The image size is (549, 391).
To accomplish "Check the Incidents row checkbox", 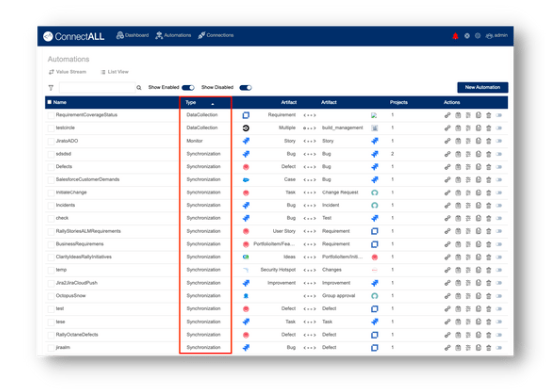I will (51, 205).
